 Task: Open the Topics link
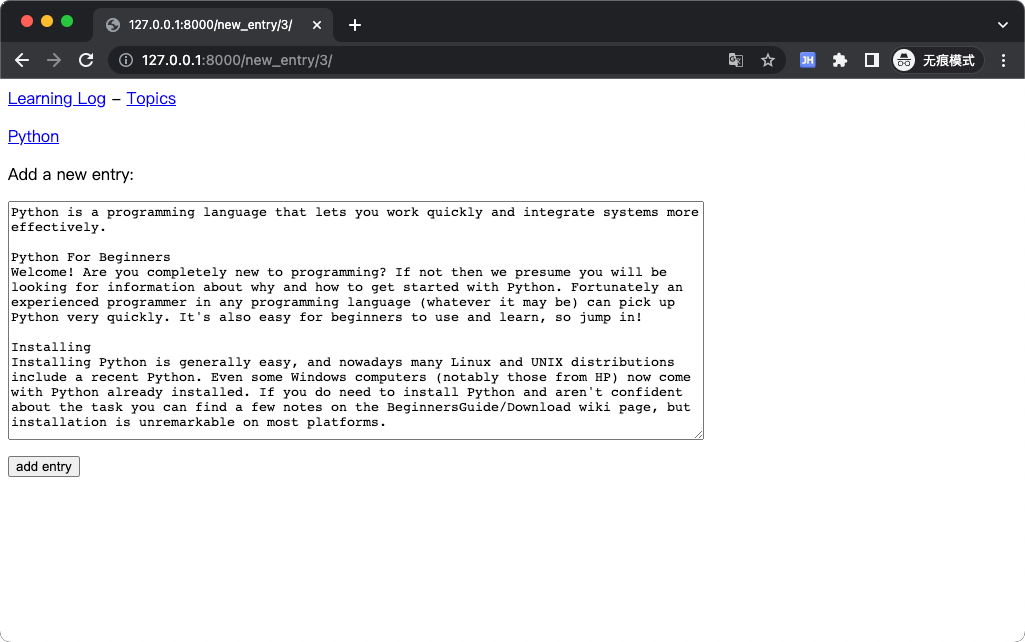151,99
